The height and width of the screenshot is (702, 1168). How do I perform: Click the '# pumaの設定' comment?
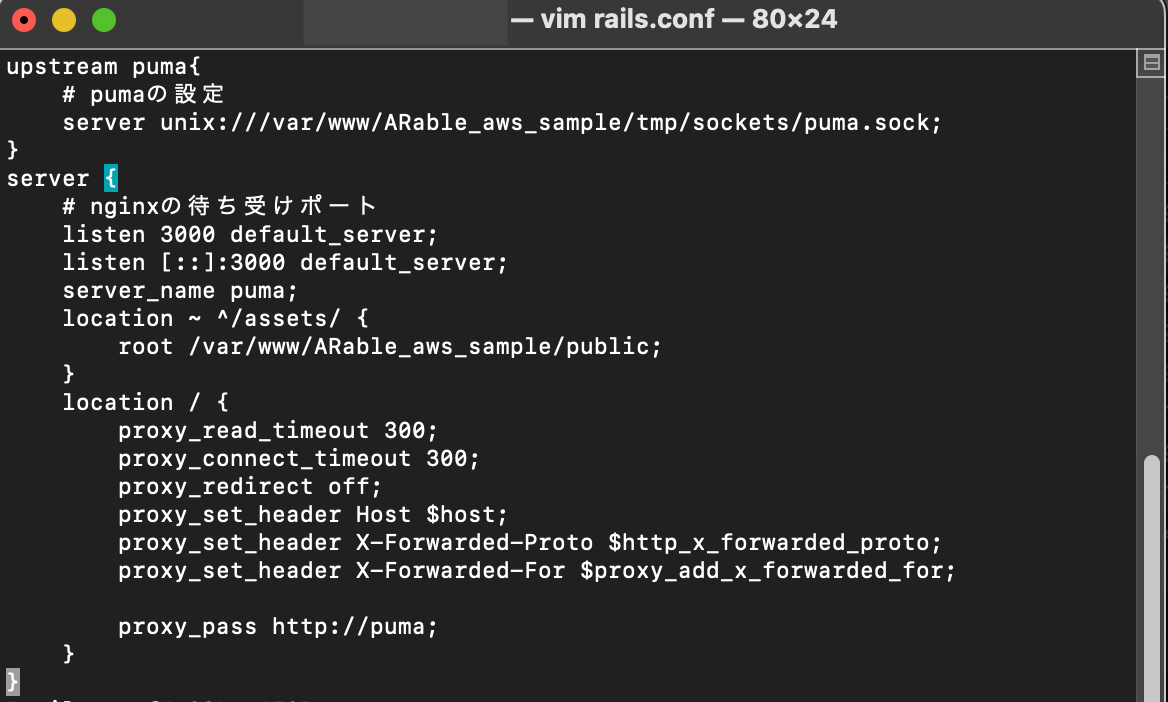[143, 95]
